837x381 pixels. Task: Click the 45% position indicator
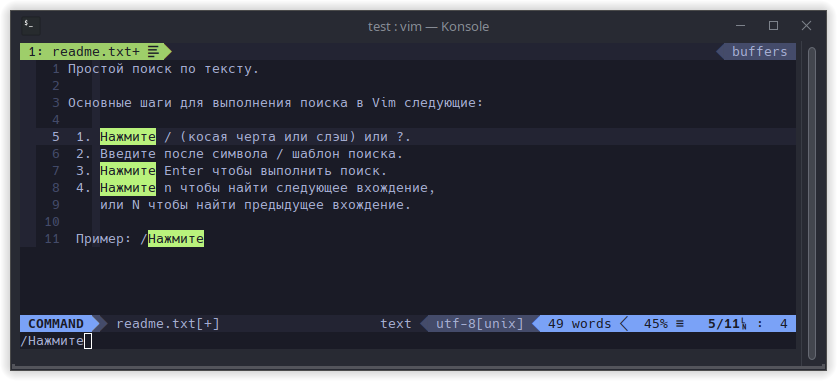(656, 324)
